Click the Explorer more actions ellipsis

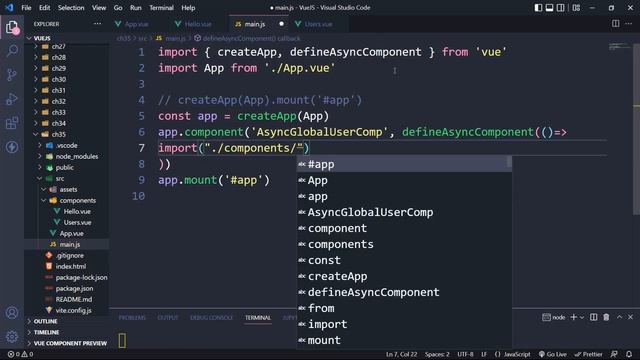(97, 24)
